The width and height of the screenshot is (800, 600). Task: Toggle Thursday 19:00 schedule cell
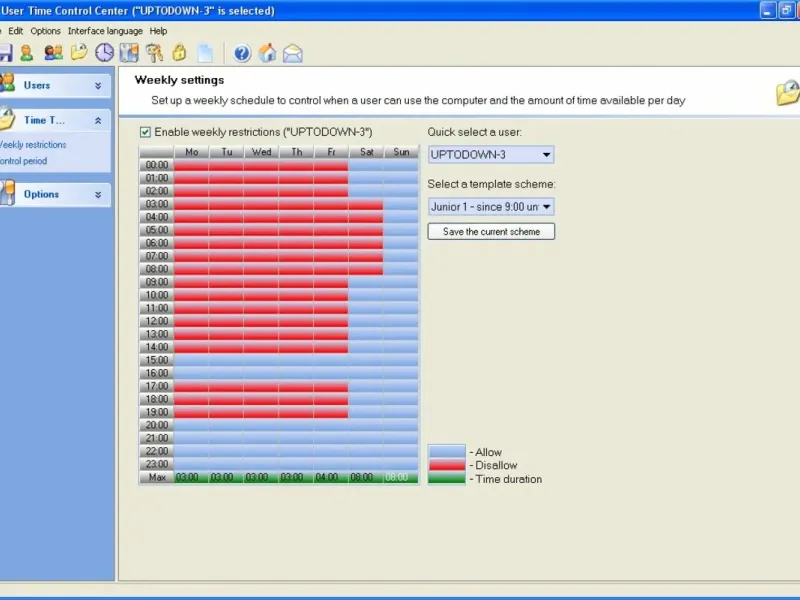[x=296, y=412]
